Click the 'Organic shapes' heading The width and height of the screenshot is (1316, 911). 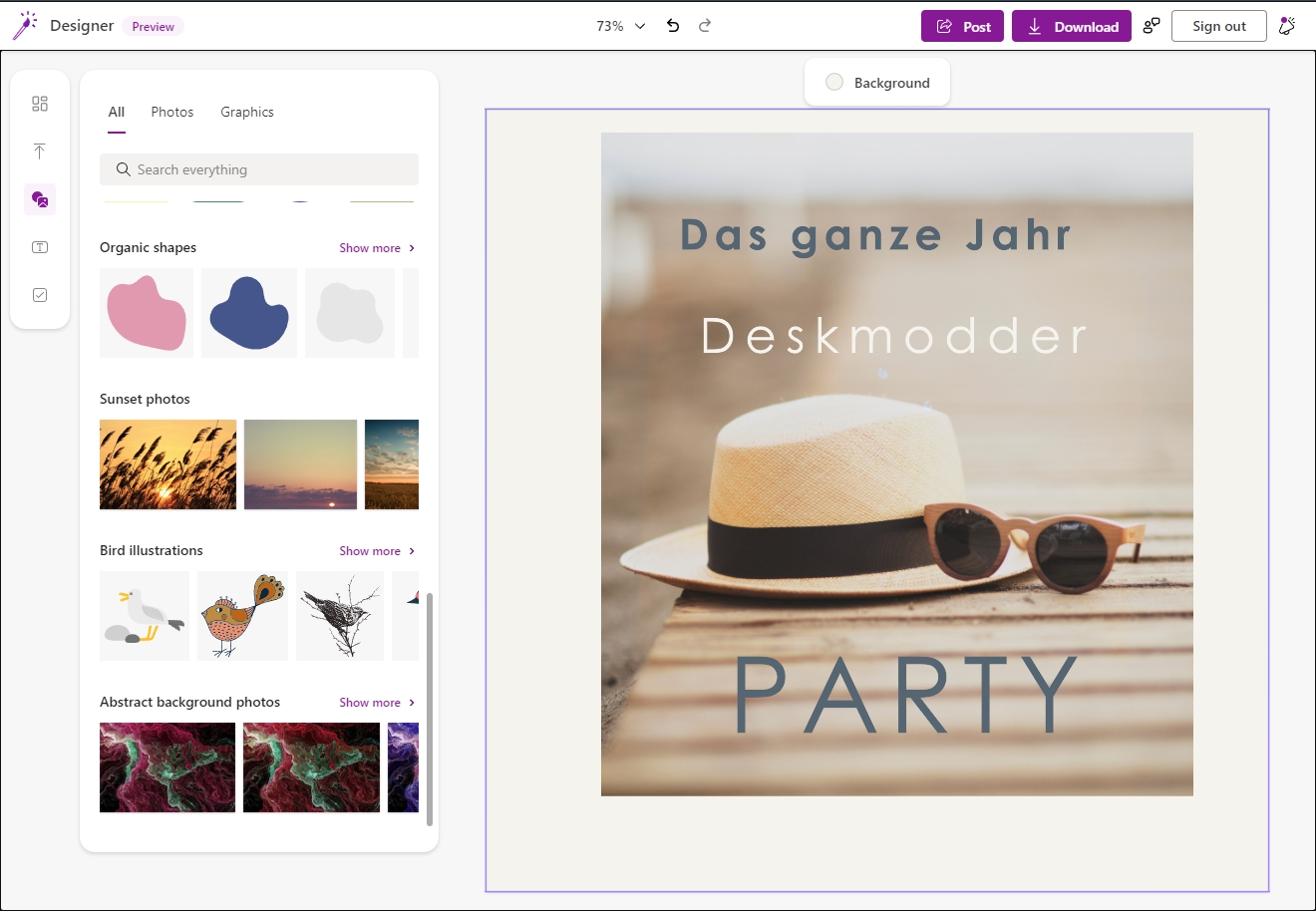click(148, 248)
